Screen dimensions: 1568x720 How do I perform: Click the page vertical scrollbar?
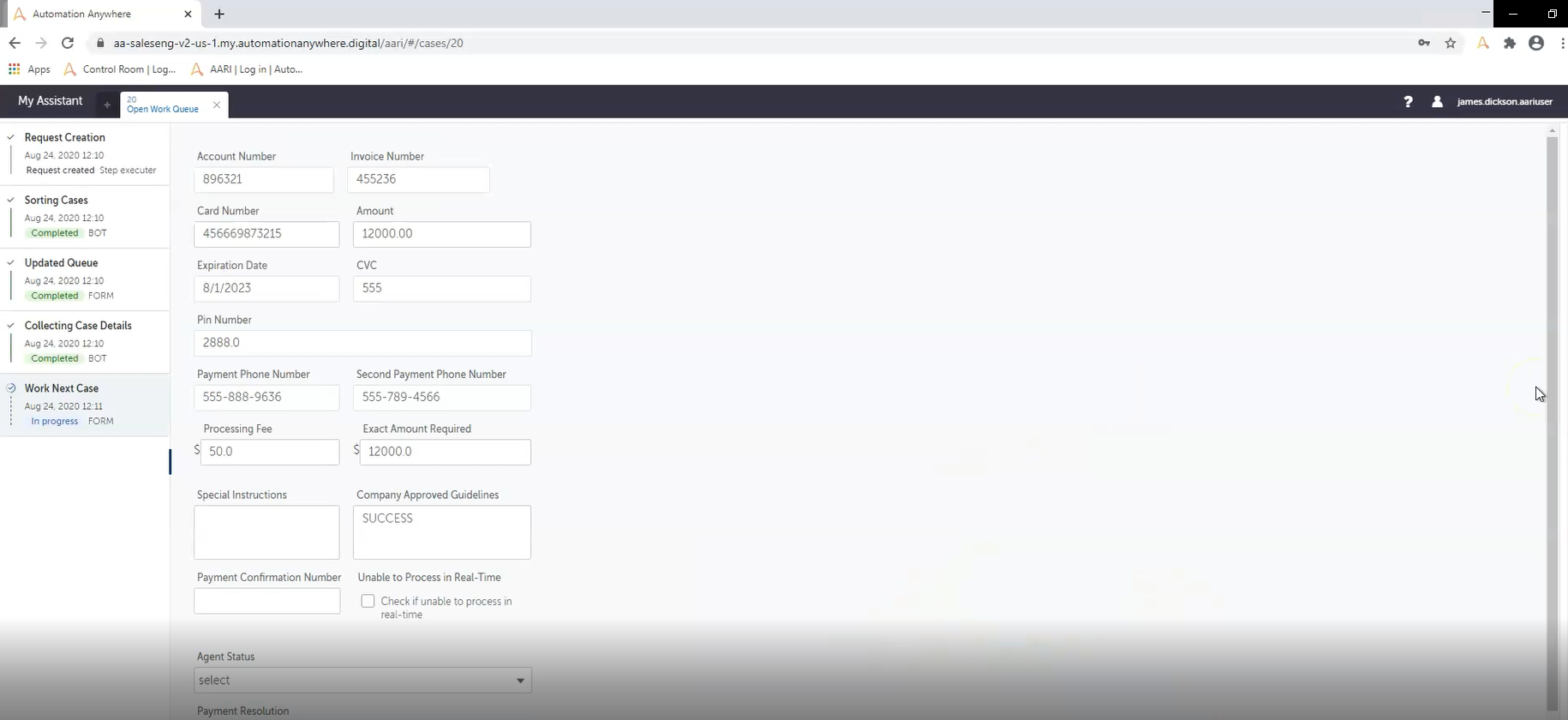(1552, 422)
